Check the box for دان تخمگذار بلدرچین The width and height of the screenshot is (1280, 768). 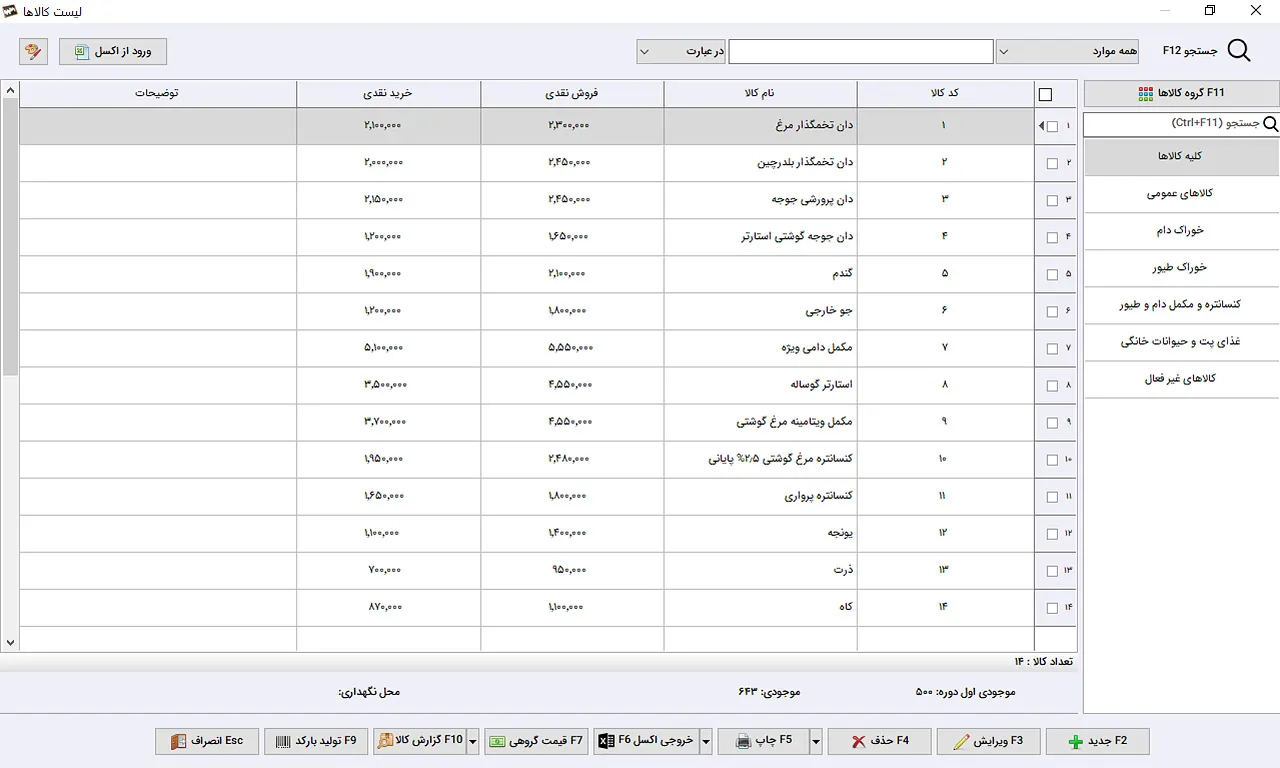click(1052, 163)
